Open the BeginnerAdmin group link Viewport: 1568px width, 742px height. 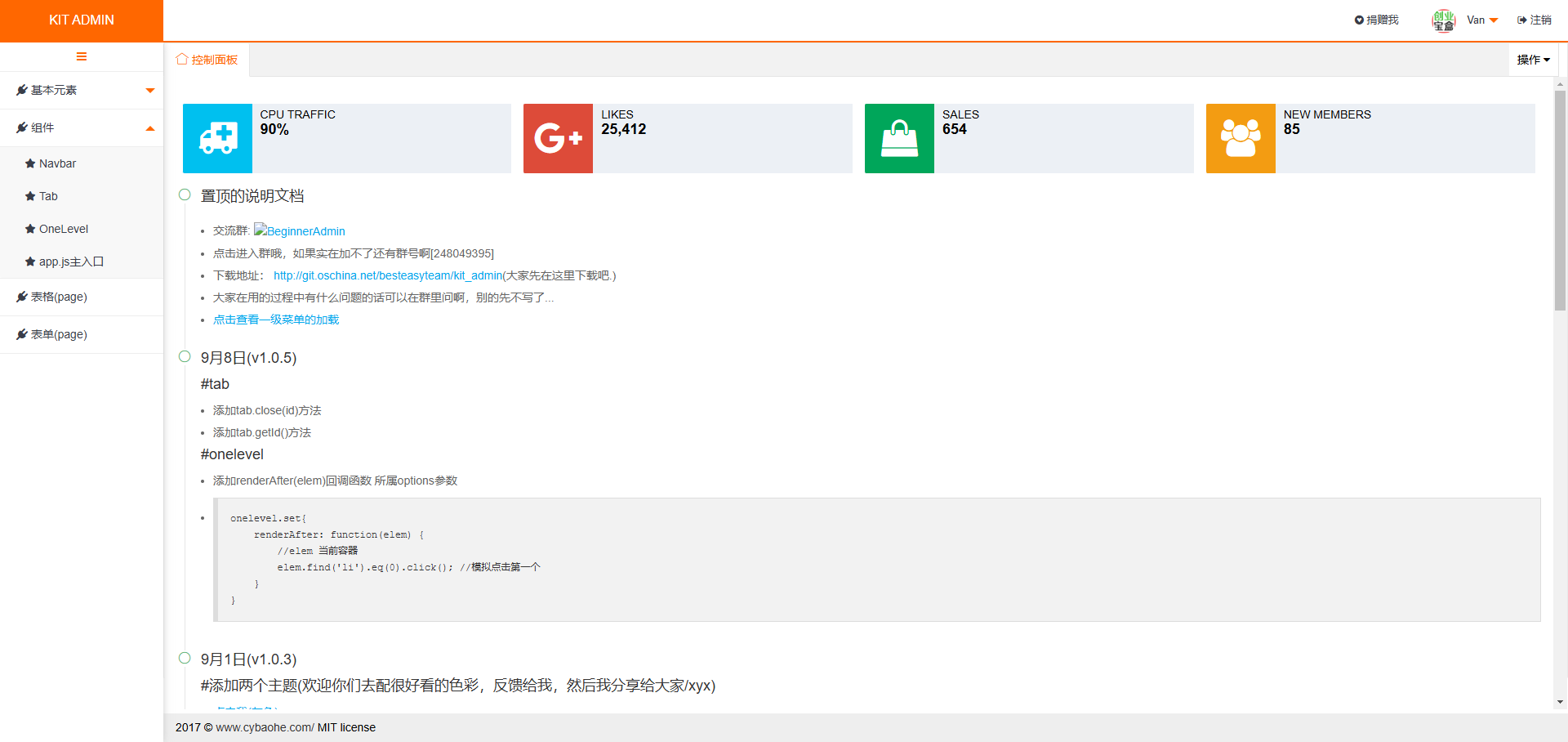[x=300, y=230]
